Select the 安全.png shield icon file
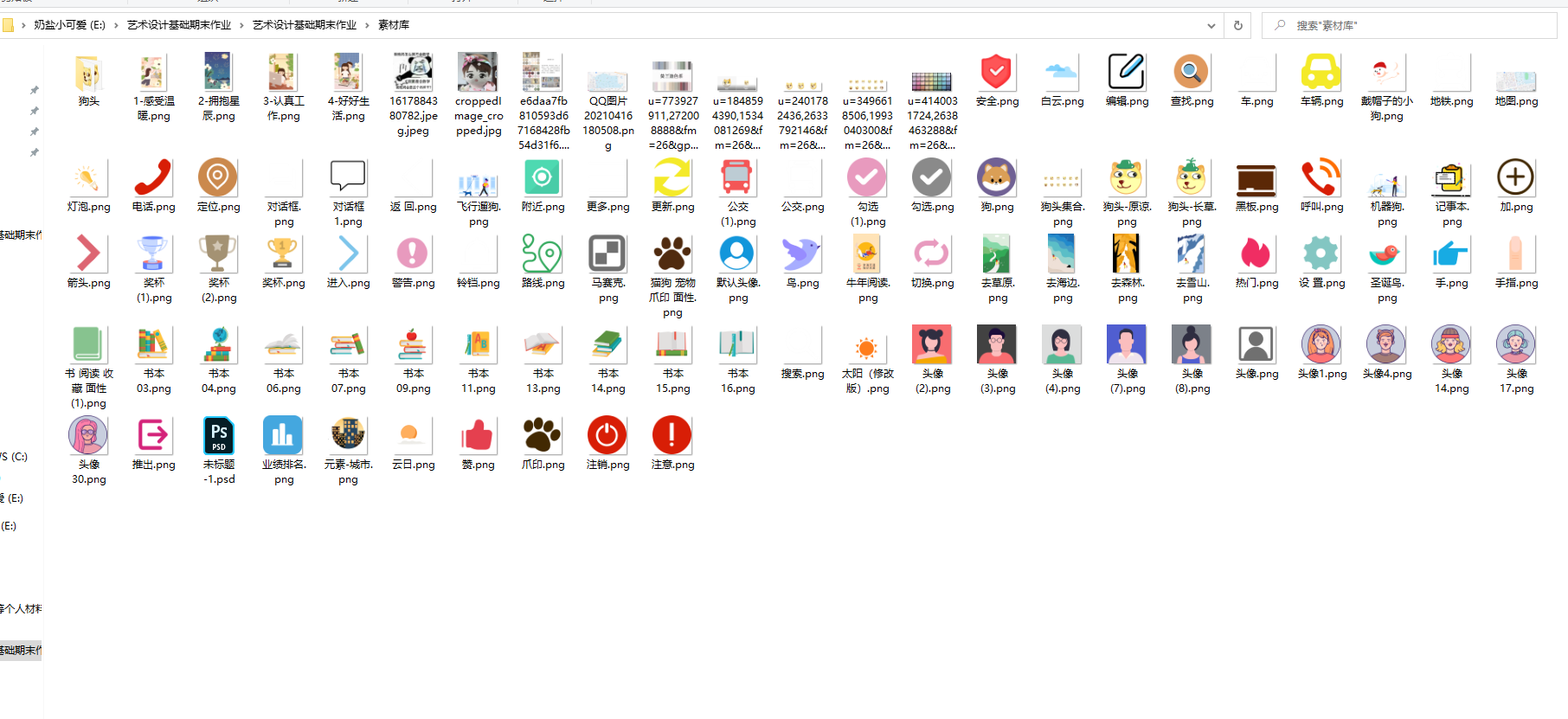The height and width of the screenshot is (719, 1568). tap(997, 73)
